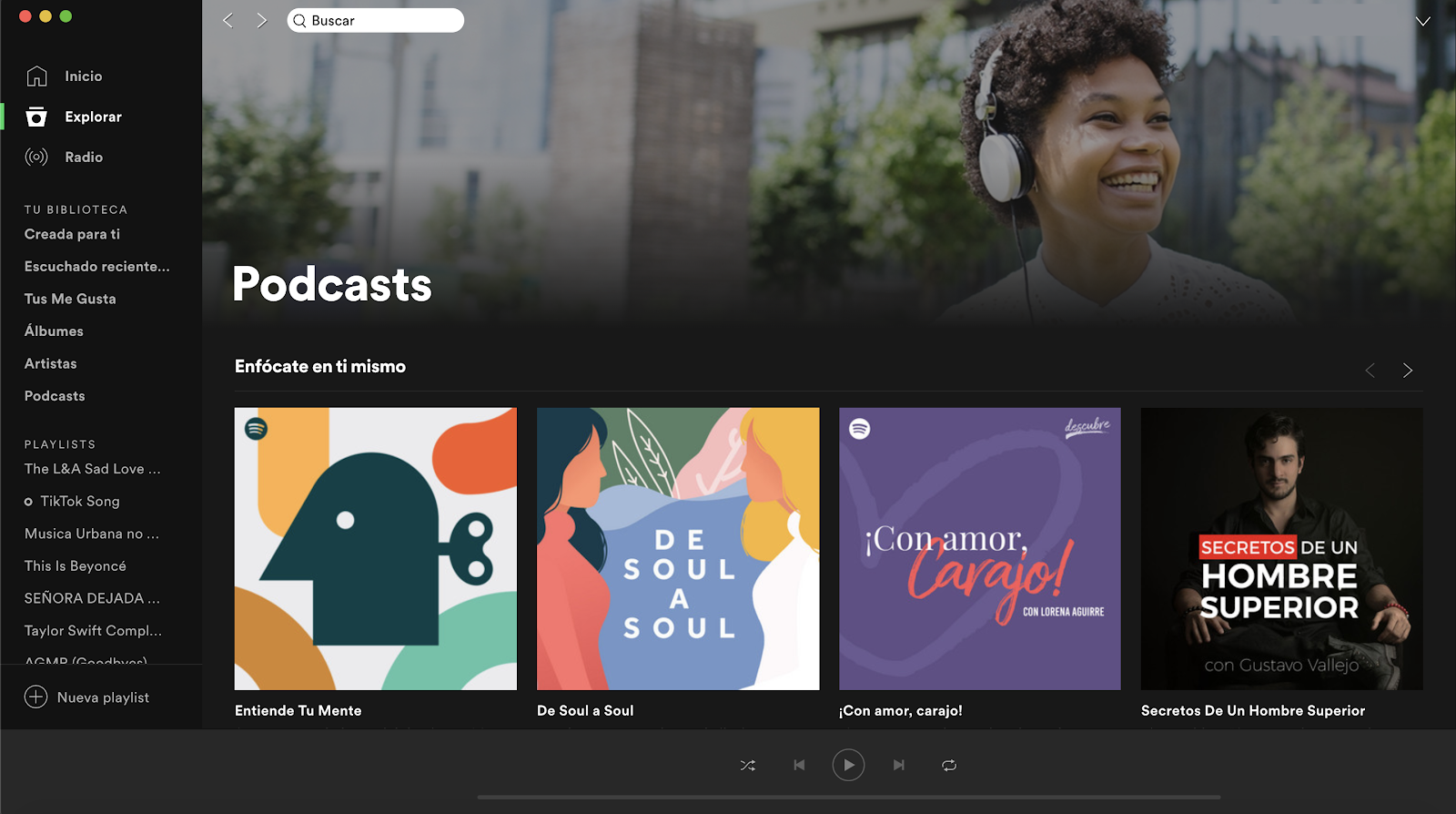The image size is (1456, 814).
Task: Open ¡Con amor, carajo! podcast cover
Action: (x=980, y=549)
